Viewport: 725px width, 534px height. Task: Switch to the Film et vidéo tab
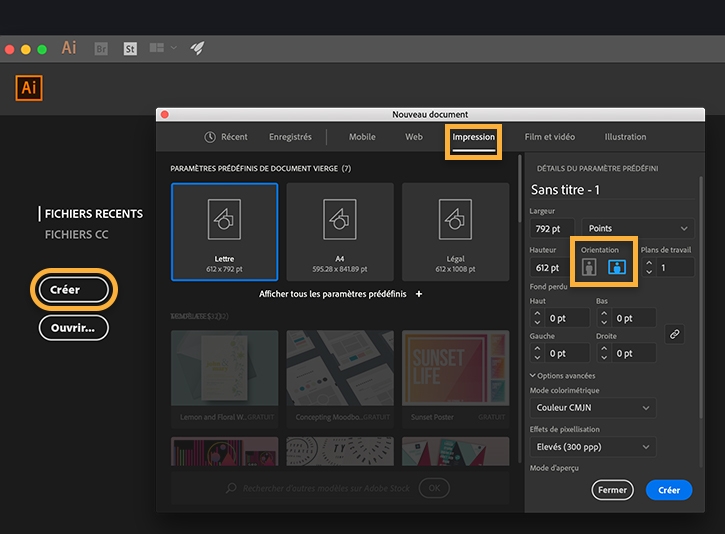pyautogui.click(x=550, y=137)
